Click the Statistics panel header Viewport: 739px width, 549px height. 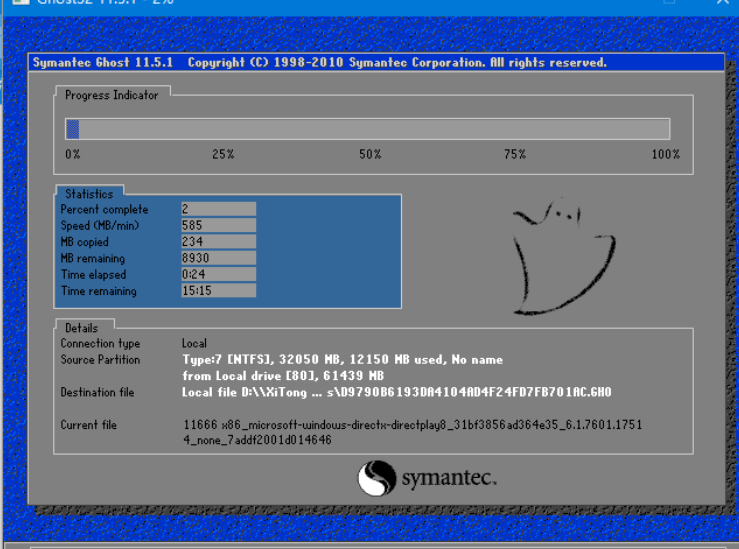point(89,194)
